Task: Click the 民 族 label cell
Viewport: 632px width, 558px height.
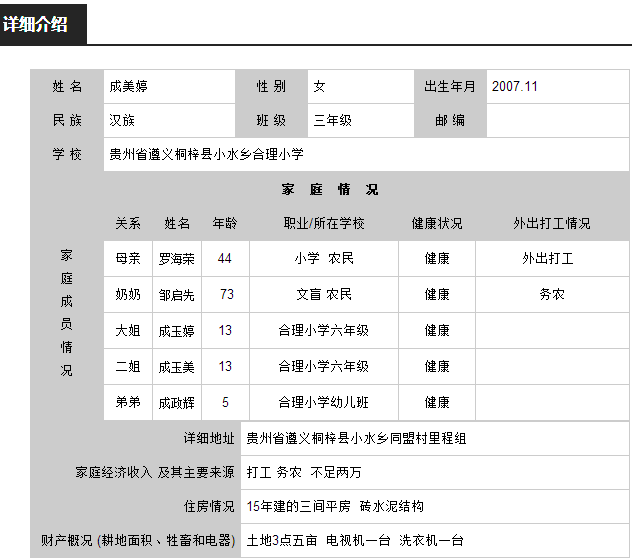Action: [x=67, y=120]
